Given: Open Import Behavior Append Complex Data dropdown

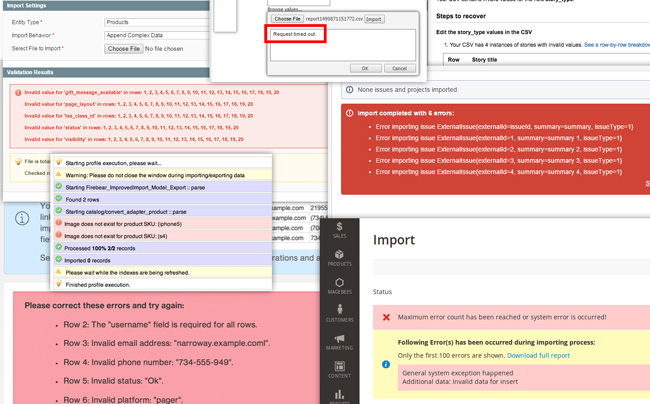Looking at the screenshot, I should pos(157,35).
